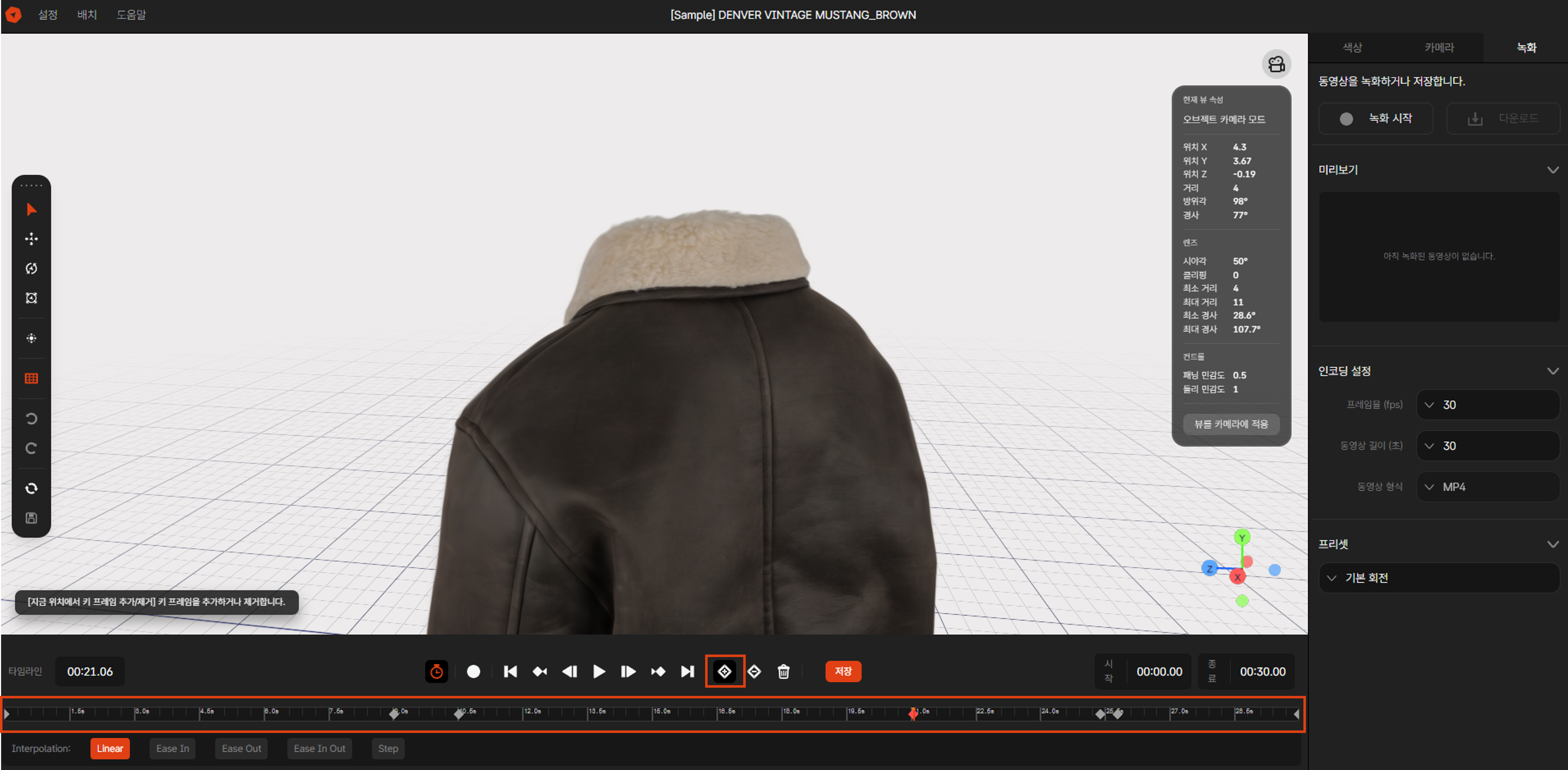The height and width of the screenshot is (770, 1568).
Task: Click the delete keyframe trash icon
Action: coord(783,671)
